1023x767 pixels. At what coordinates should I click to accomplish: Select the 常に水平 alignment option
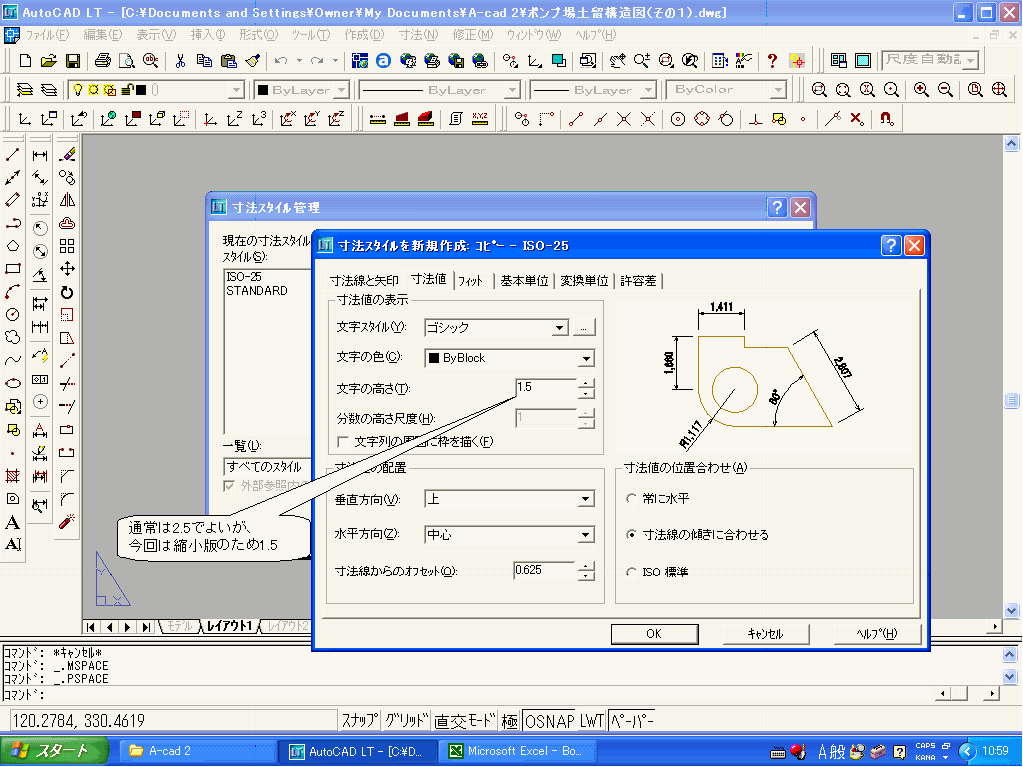631,499
